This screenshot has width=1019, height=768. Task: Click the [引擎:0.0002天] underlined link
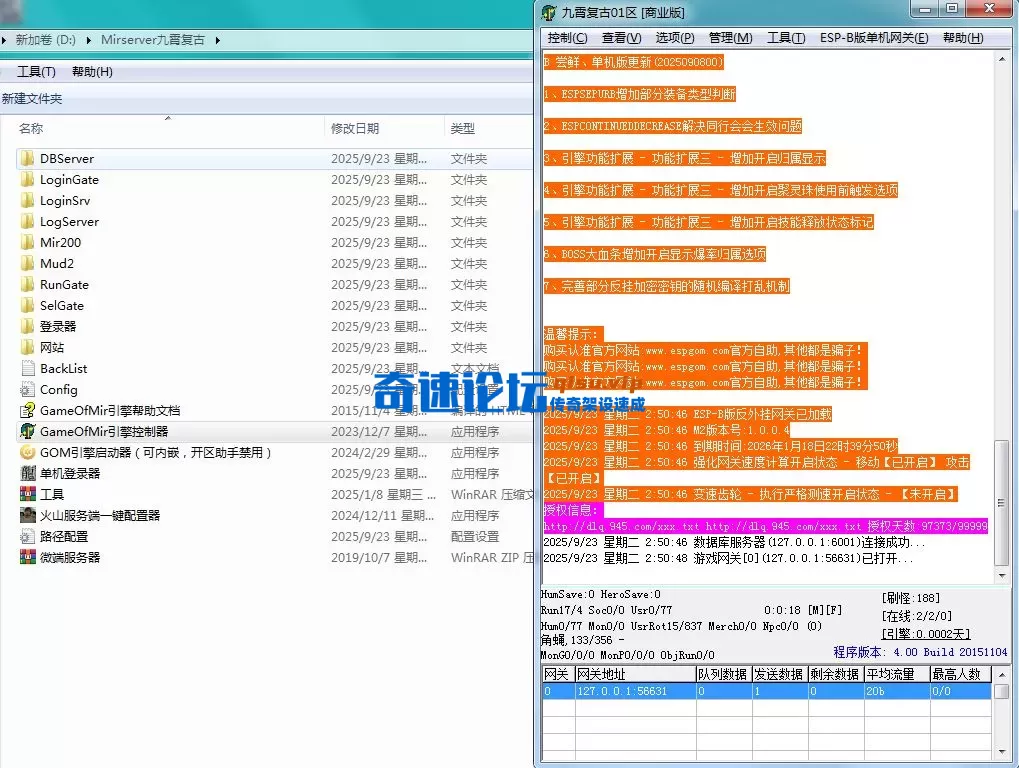tap(926, 633)
